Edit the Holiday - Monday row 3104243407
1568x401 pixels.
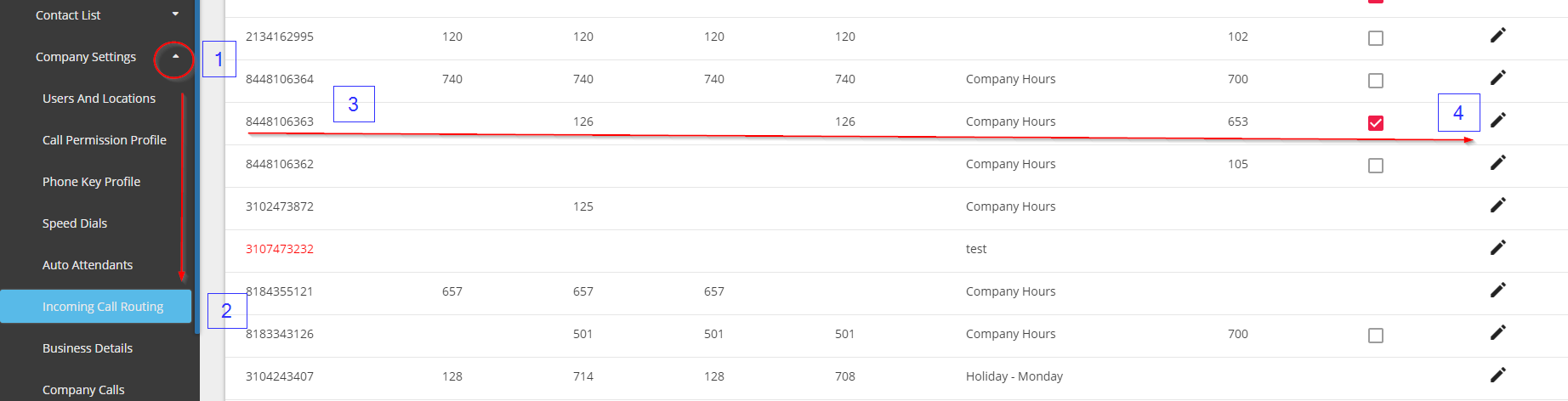click(1497, 375)
